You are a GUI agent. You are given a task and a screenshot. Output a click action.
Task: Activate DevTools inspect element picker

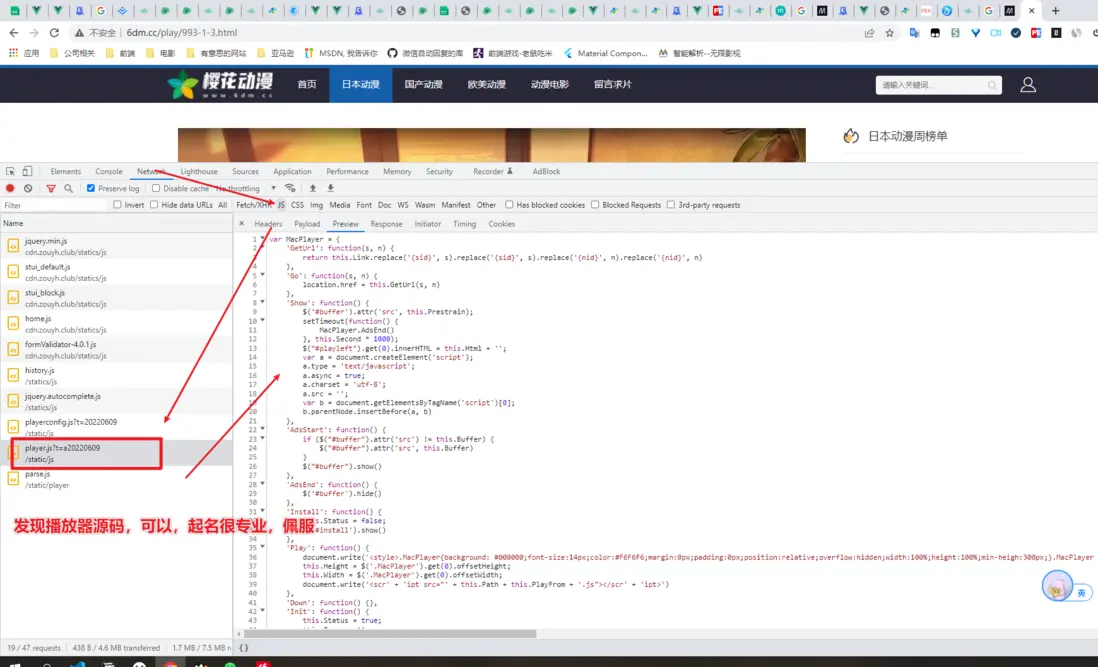[x=11, y=171]
